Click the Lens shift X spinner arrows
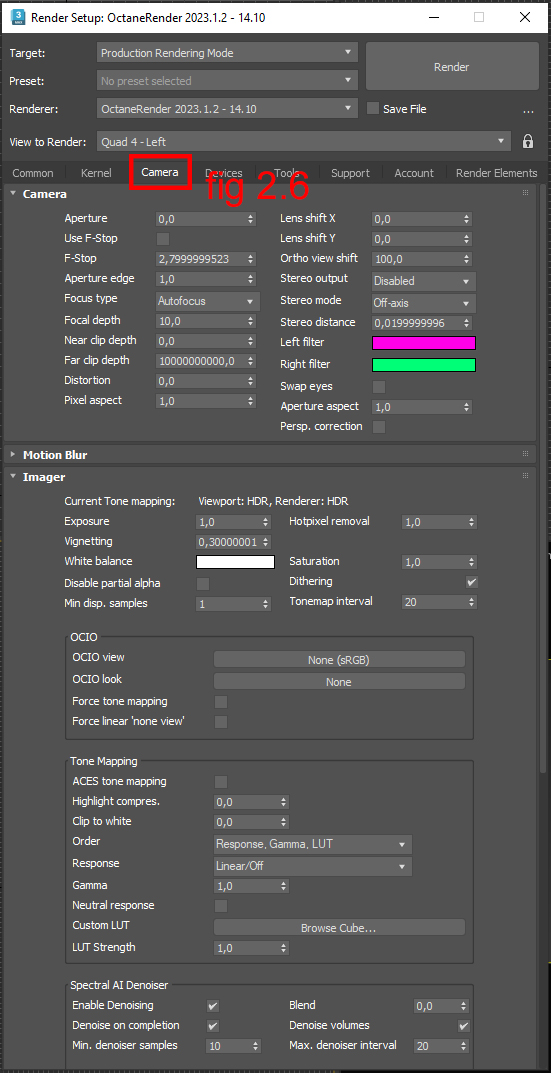 [466, 219]
